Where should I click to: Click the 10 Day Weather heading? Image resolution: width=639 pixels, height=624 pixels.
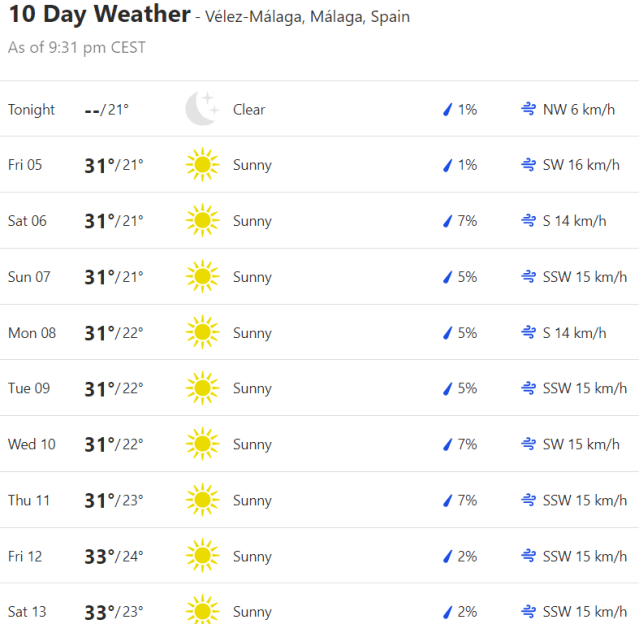tap(99, 15)
